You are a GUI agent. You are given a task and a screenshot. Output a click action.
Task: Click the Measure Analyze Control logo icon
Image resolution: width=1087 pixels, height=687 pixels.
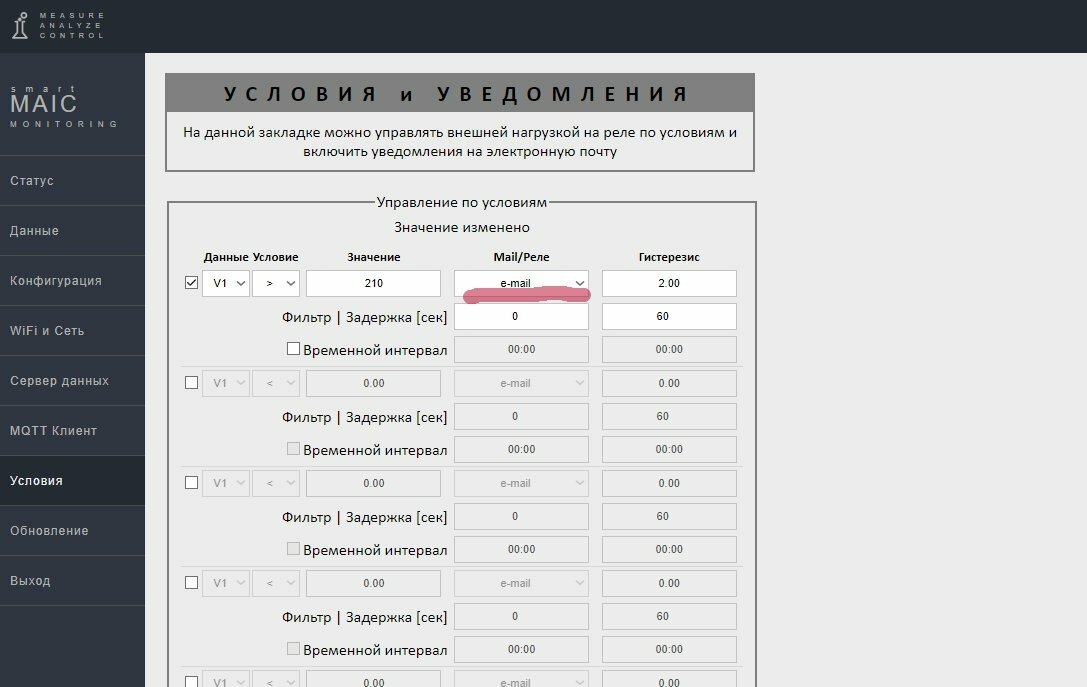(21, 26)
